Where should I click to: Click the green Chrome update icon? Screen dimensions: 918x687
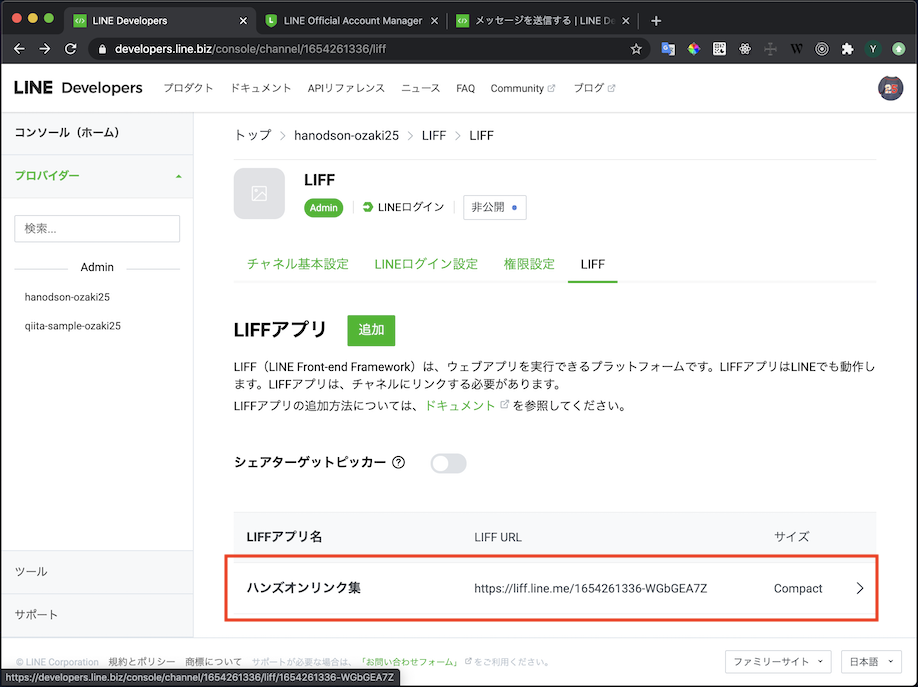[899, 49]
